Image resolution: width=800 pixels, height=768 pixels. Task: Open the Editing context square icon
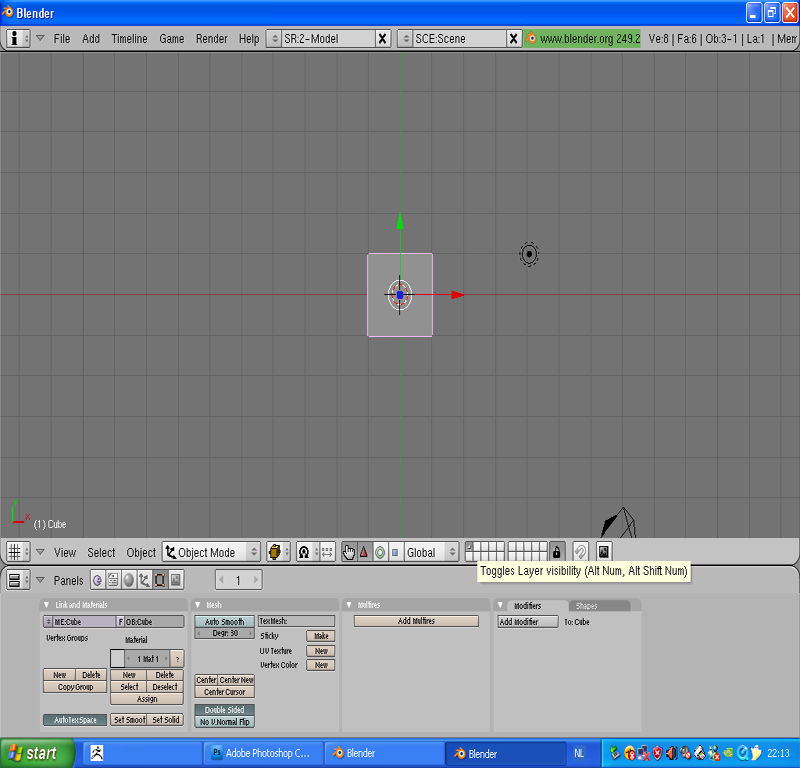coord(160,580)
